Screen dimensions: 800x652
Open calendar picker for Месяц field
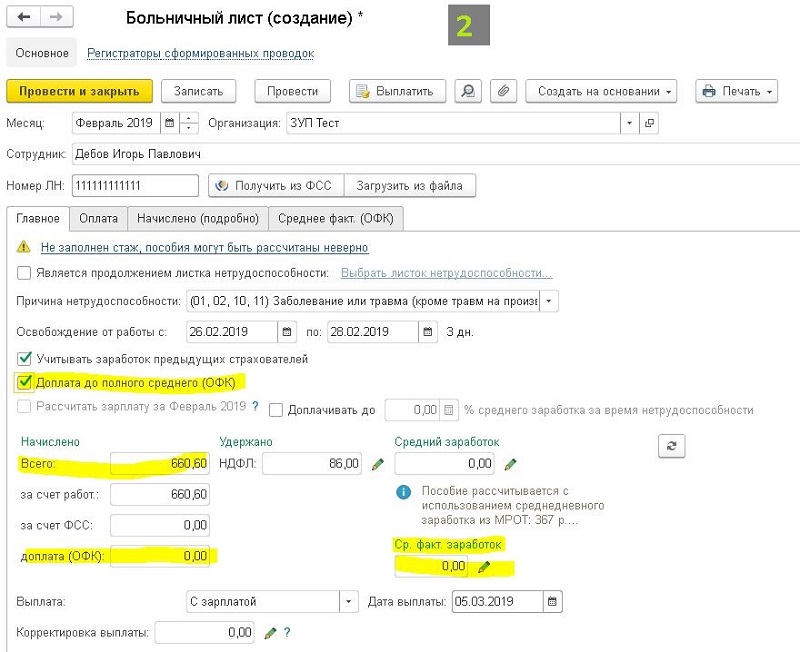point(168,123)
